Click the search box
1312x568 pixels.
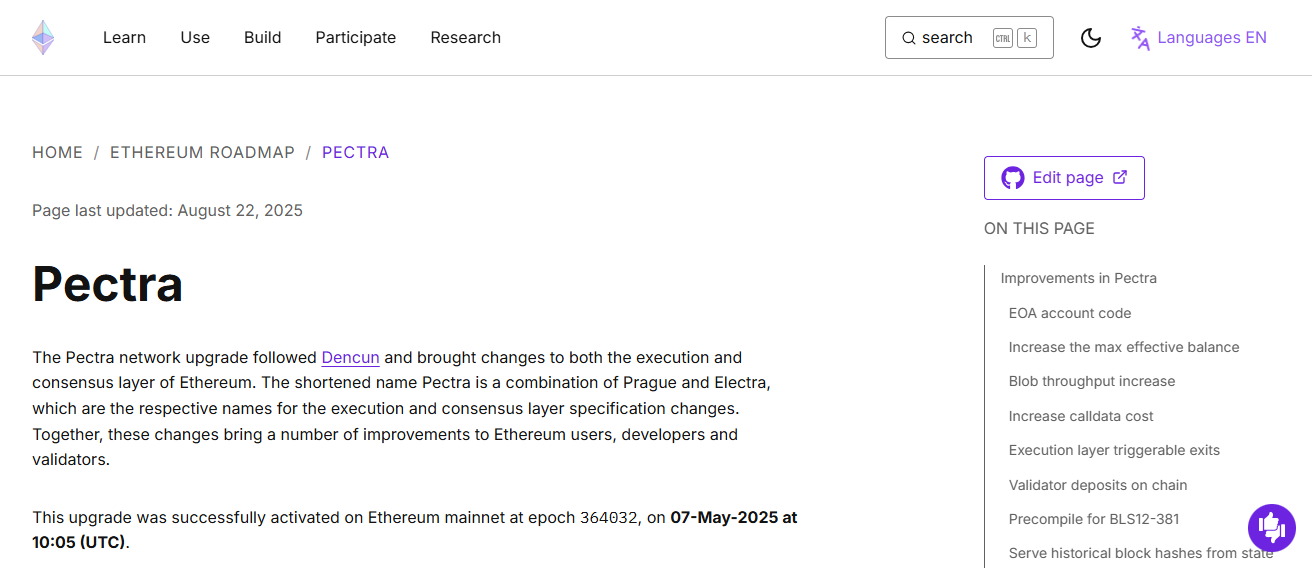[x=969, y=38]
